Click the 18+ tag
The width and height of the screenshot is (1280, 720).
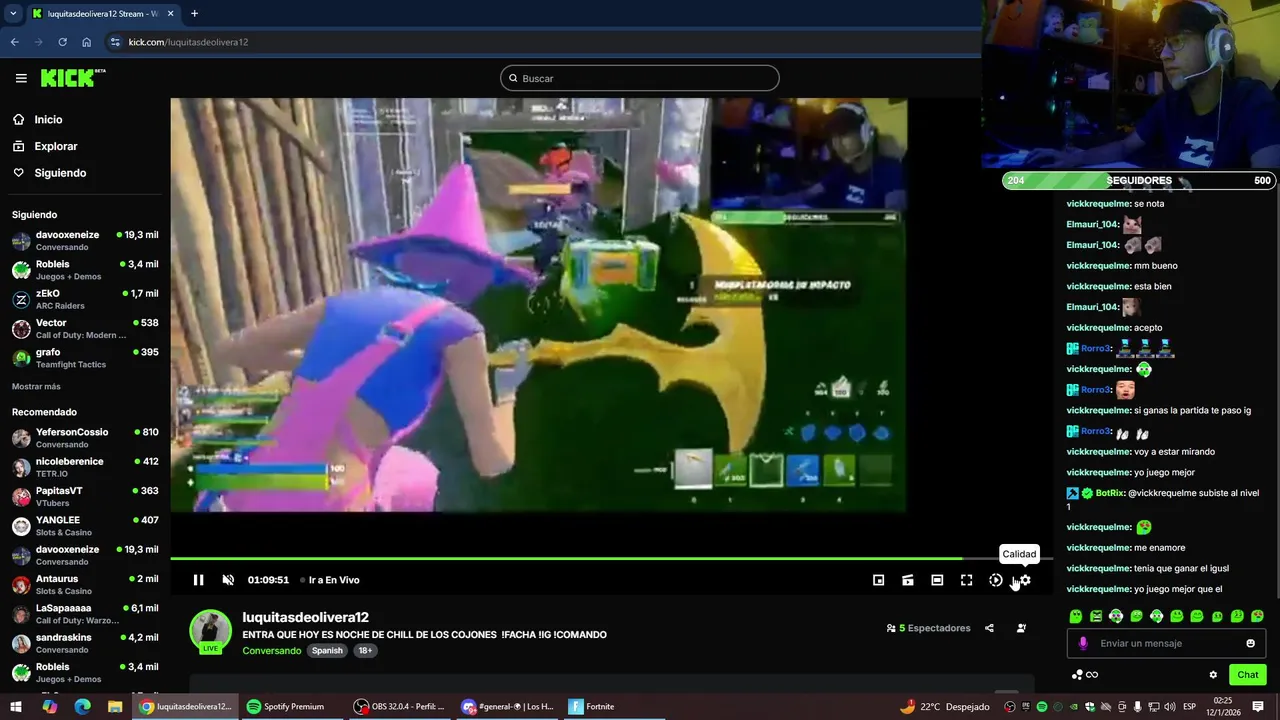click(365, 651)
